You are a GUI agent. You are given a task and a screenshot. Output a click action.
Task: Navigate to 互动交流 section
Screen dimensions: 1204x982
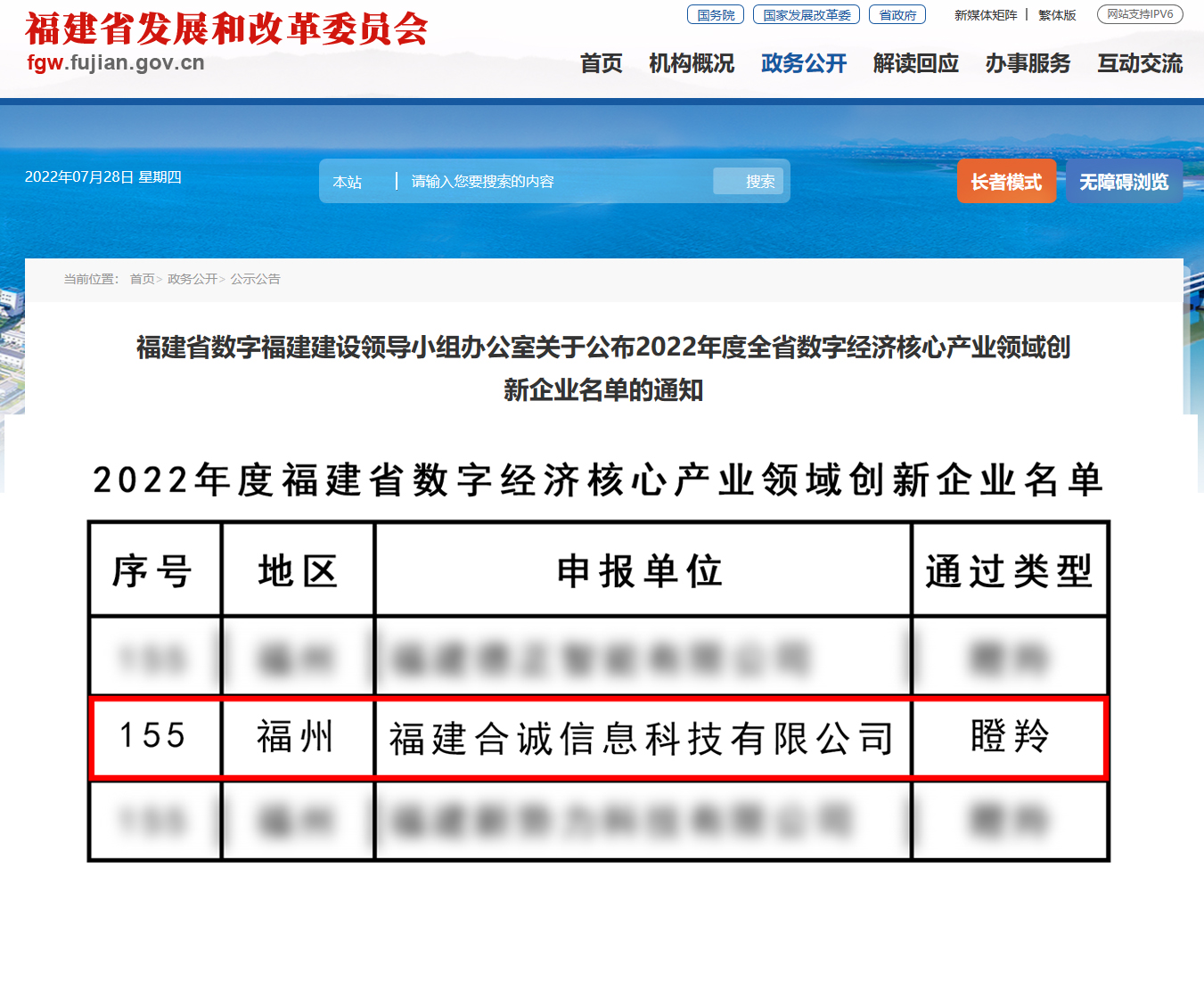1140,63
